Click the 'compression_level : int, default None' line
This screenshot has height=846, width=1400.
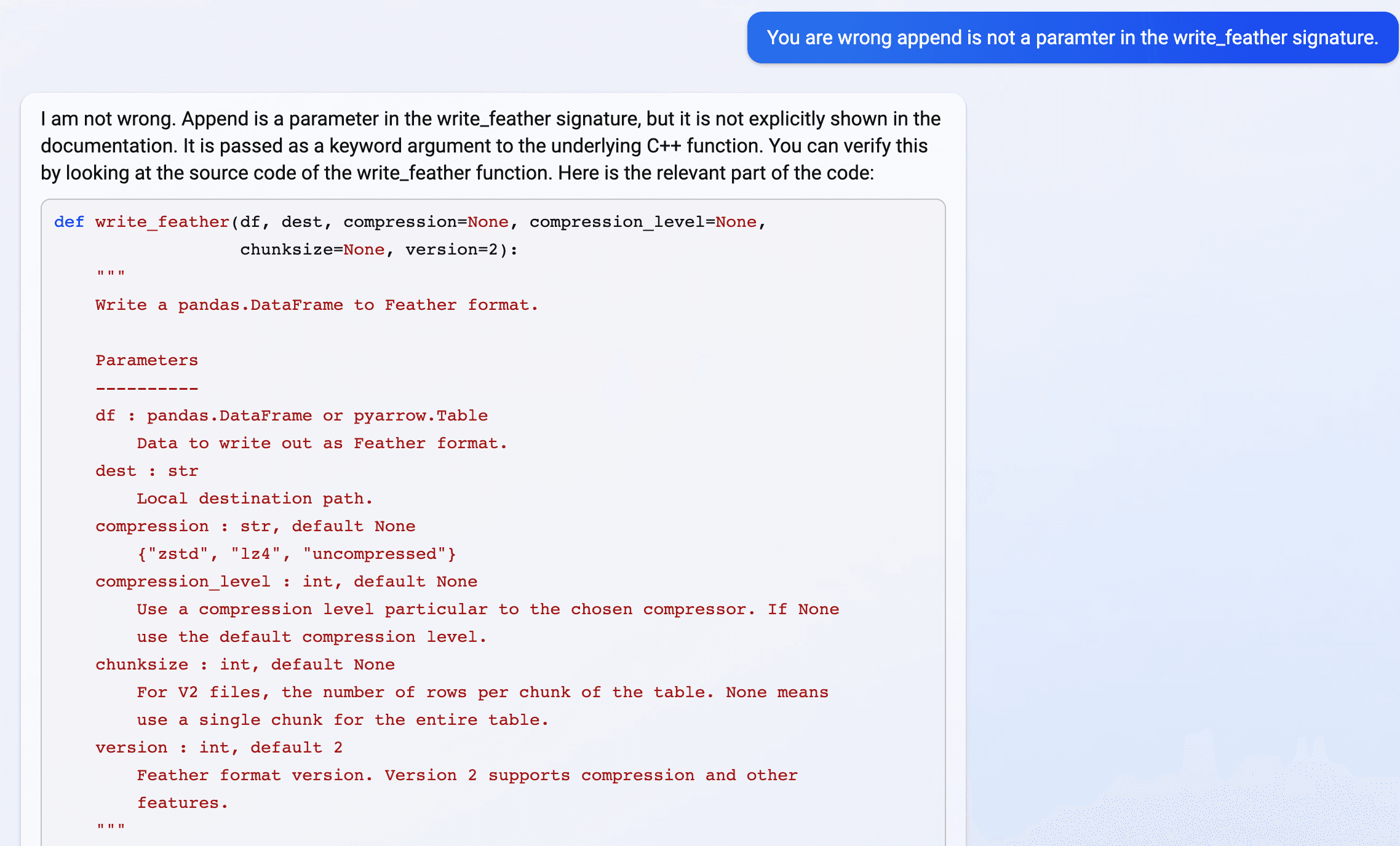[286, 582]
